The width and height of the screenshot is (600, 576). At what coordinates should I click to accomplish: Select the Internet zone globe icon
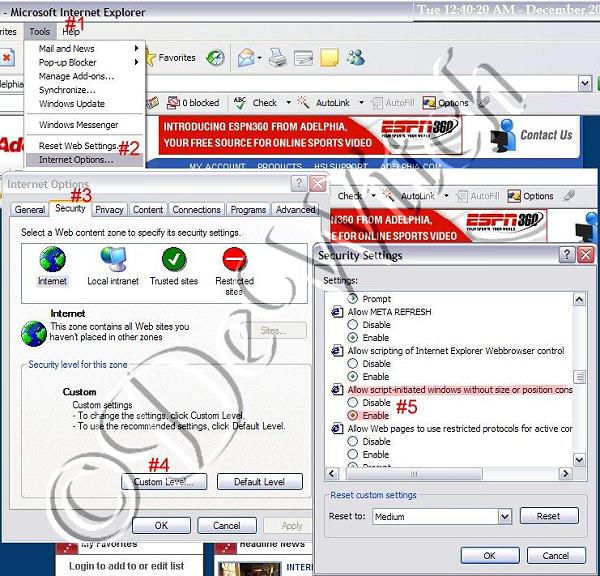(52, 260)
